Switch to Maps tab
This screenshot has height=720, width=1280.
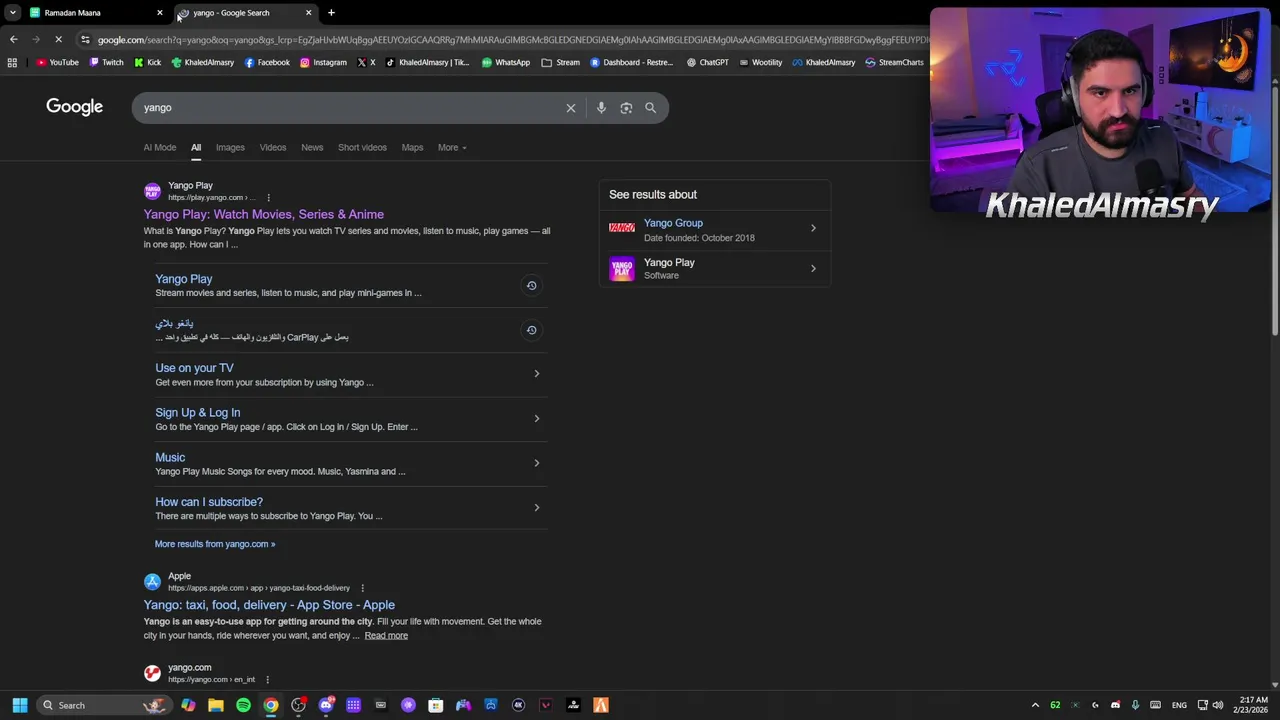pos(412,148)
